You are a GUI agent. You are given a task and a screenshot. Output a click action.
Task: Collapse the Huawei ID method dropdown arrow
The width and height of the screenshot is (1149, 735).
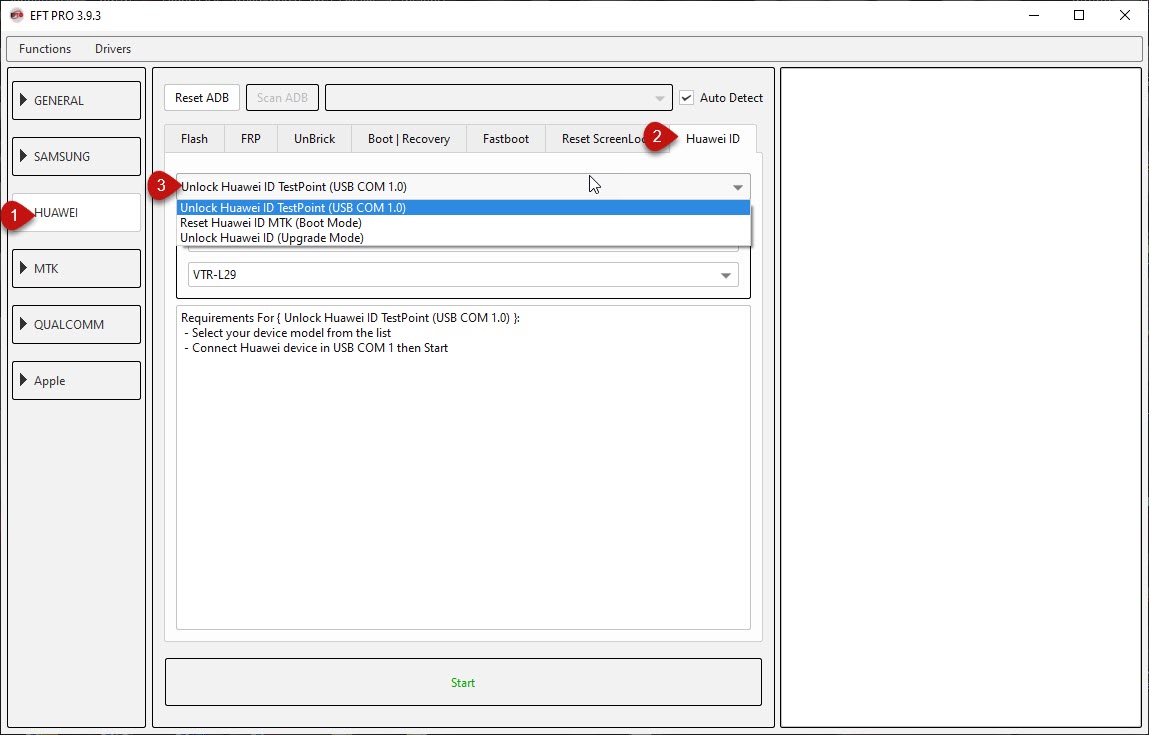737,187
